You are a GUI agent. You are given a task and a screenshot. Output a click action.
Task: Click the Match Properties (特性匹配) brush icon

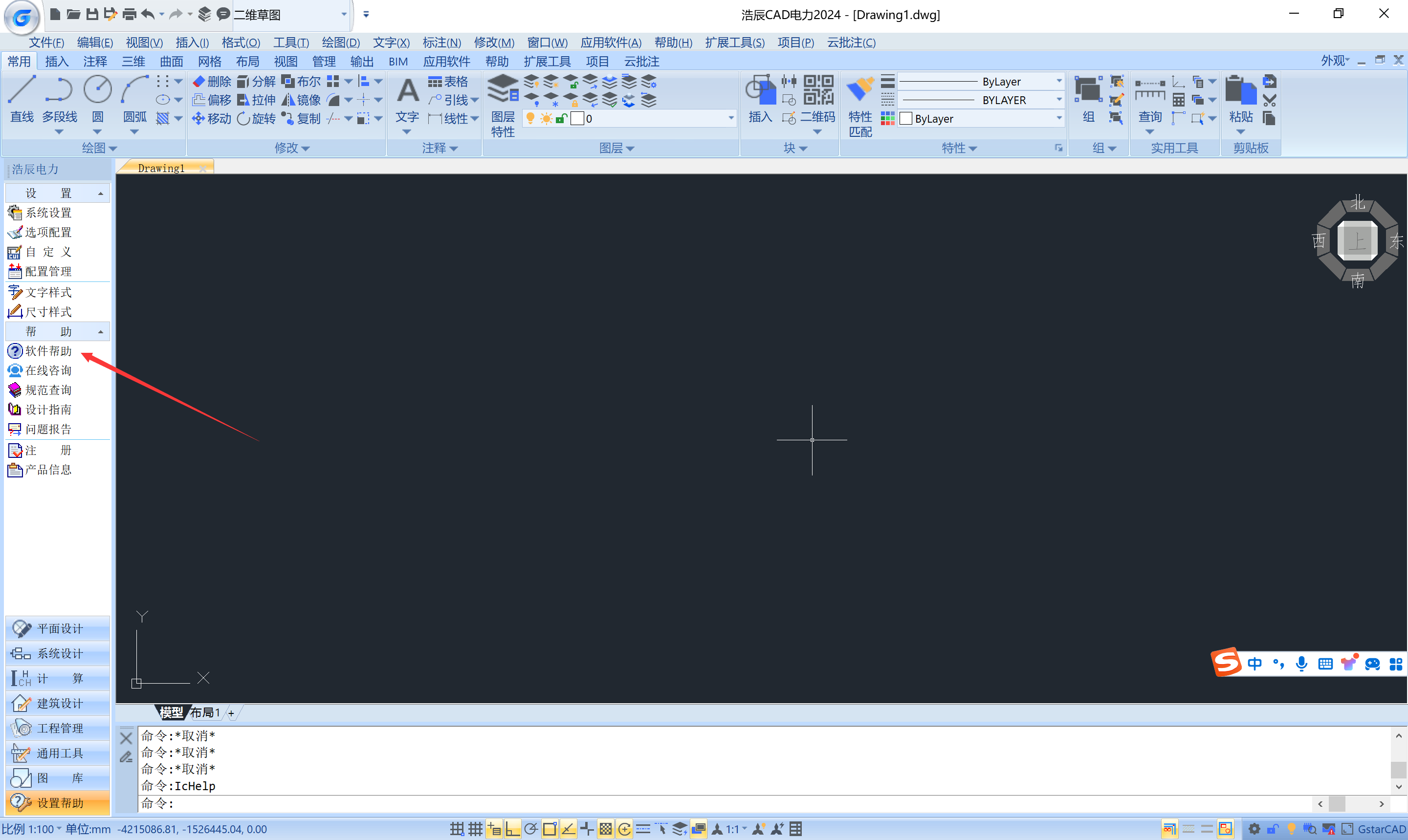[859, 90]
